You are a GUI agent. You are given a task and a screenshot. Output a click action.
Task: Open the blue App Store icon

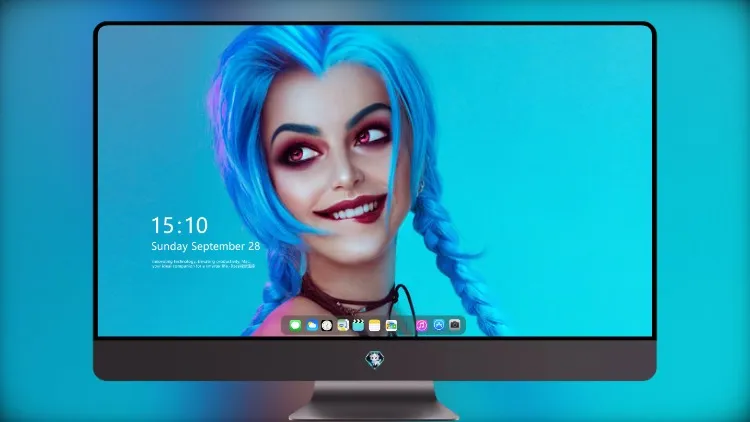(439, 325)
